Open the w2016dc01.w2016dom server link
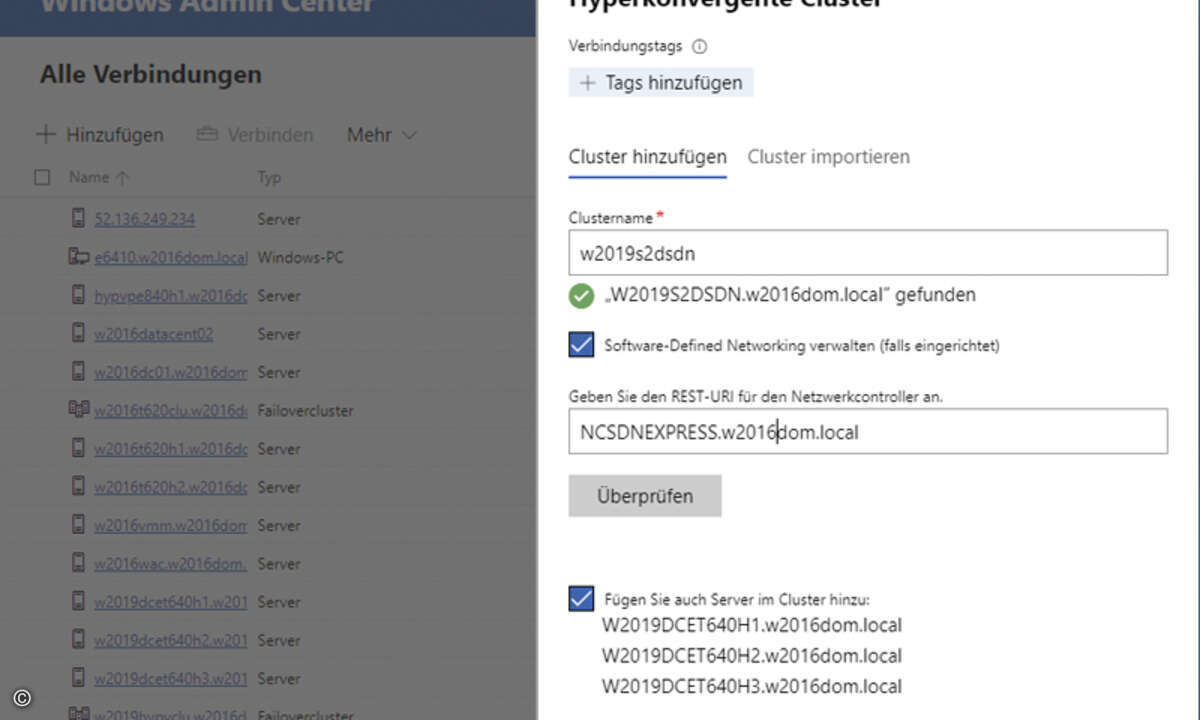The height and width of the screenshot is (720, 1200). point(171,371)
